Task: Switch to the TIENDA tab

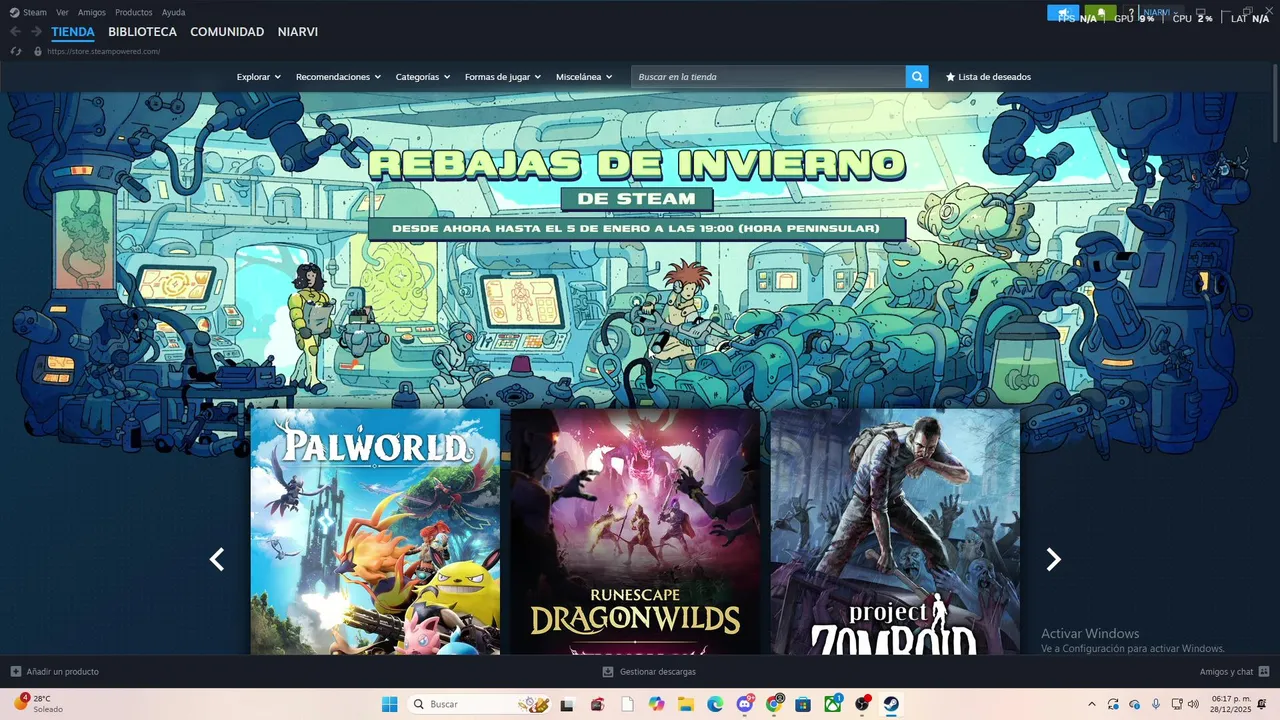Action: point(73,32)
